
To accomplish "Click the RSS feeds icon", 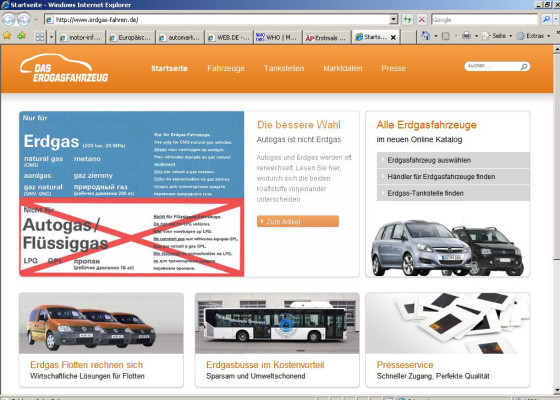I will 446,36.
